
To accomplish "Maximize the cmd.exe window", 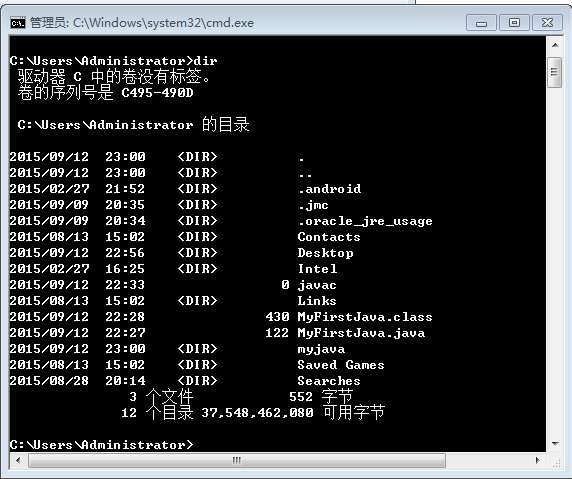I will tap(514, 23).
